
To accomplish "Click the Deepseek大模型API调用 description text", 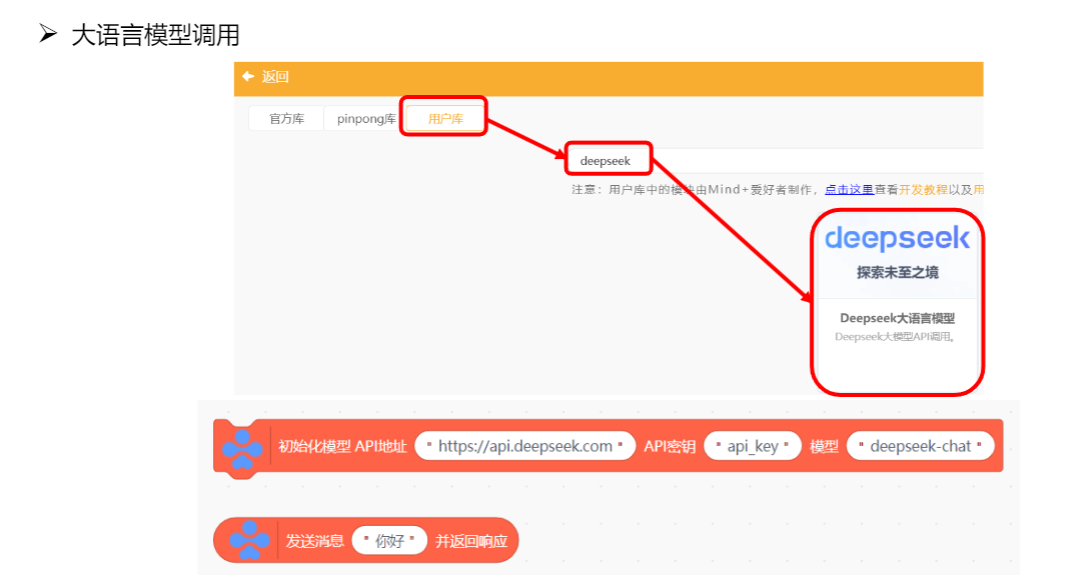I will pyautogui.click(x=895, y=337).
